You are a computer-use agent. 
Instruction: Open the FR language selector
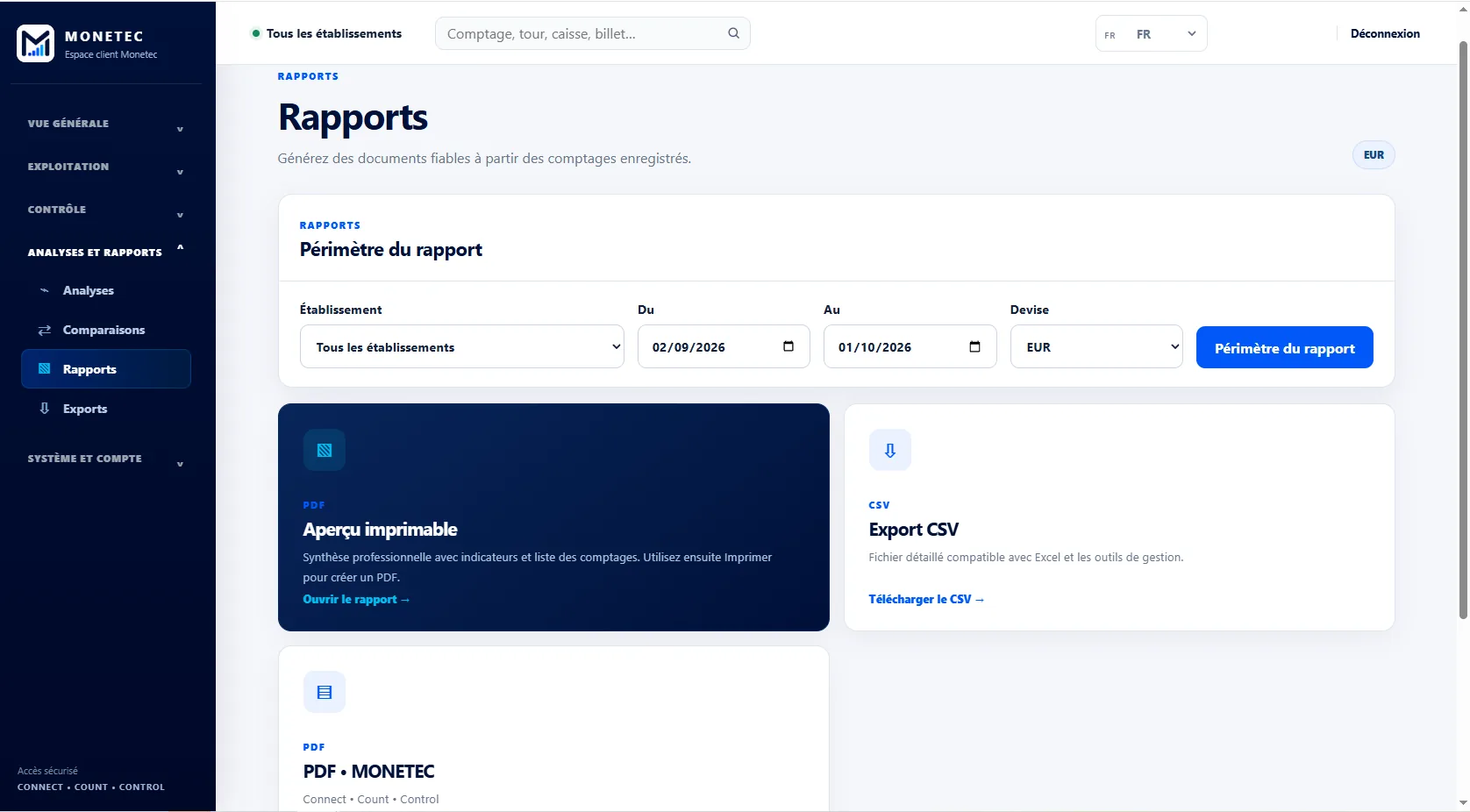tap(1151, 33)
